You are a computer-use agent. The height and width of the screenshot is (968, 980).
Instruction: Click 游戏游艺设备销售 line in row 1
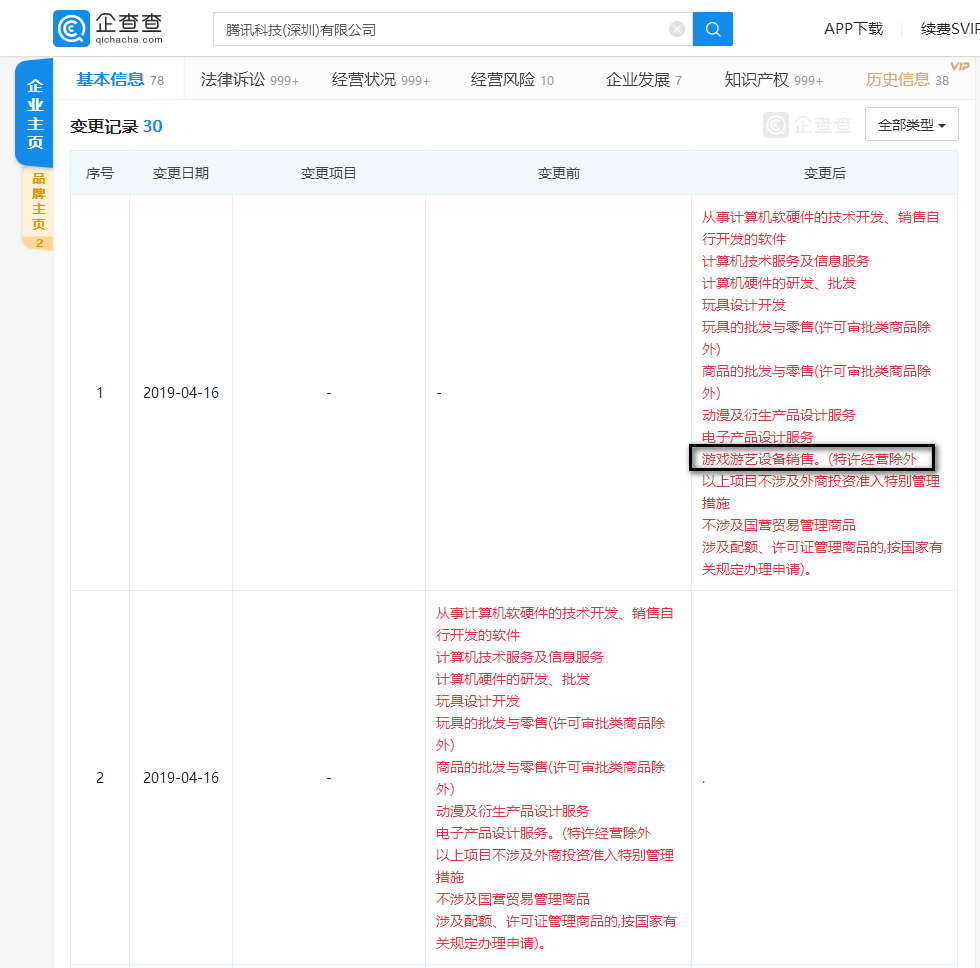809,459
